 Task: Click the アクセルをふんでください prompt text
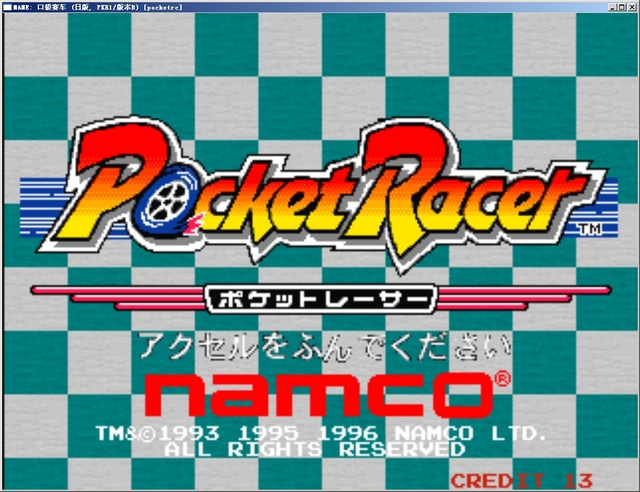pyautogui.click(x=324, y=347)
